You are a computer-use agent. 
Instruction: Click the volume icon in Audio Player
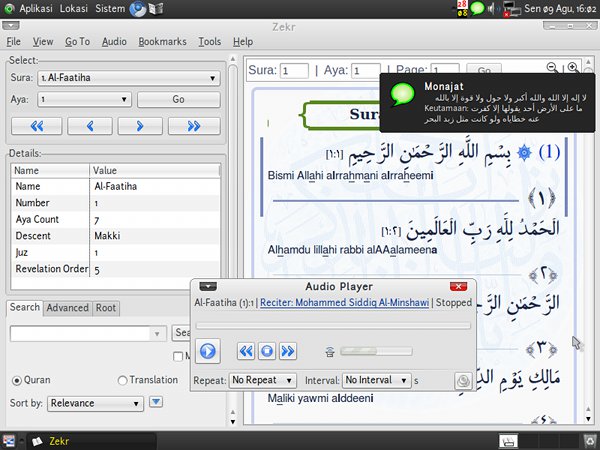tap(330, 352)
